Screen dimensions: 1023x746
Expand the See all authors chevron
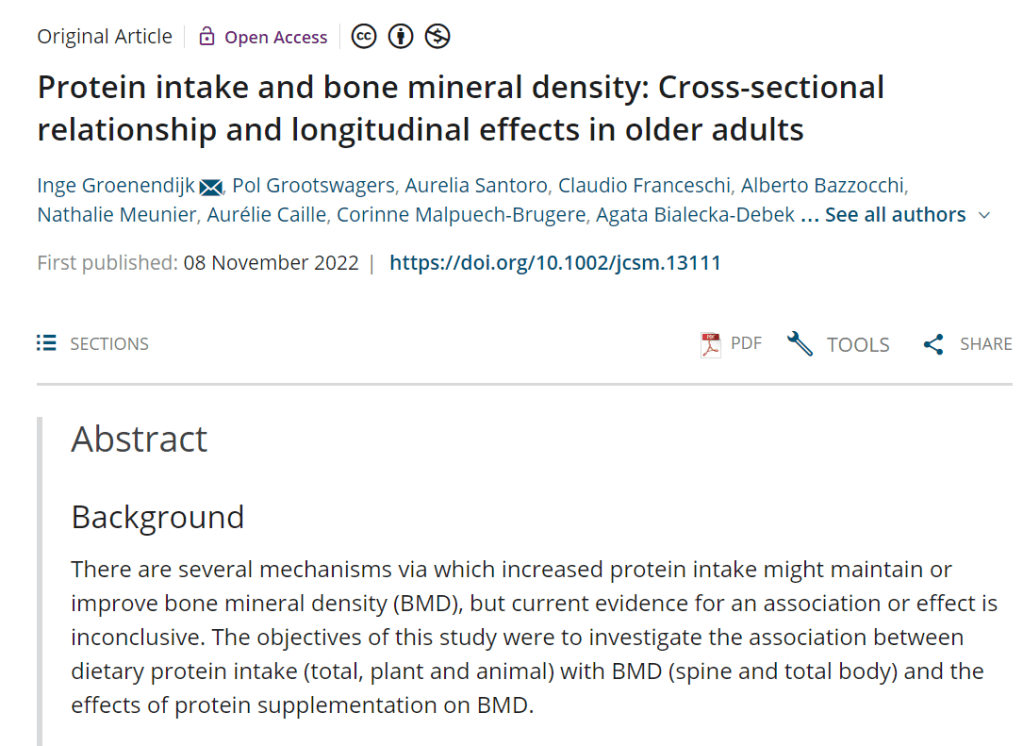tap(984, 215)
